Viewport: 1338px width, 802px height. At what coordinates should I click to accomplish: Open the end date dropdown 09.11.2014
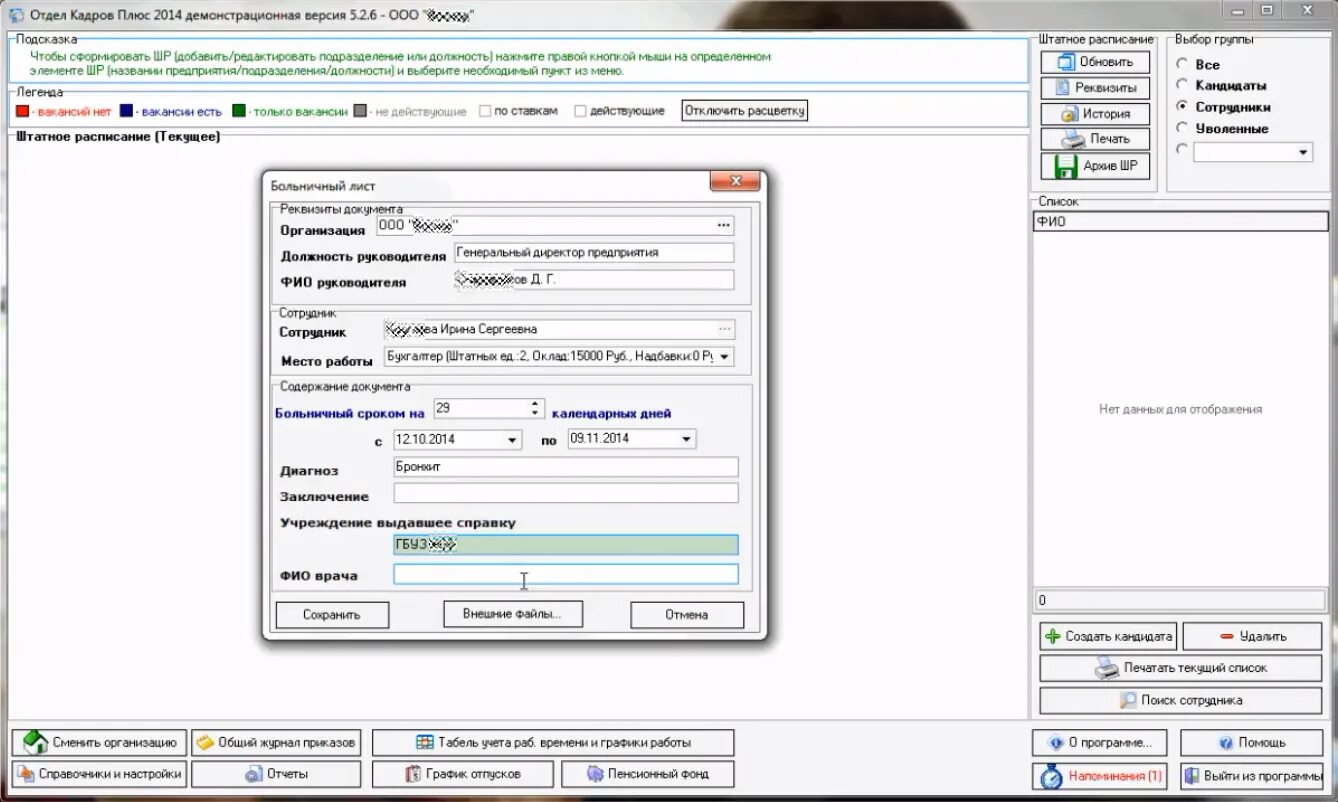coord(686,439)
